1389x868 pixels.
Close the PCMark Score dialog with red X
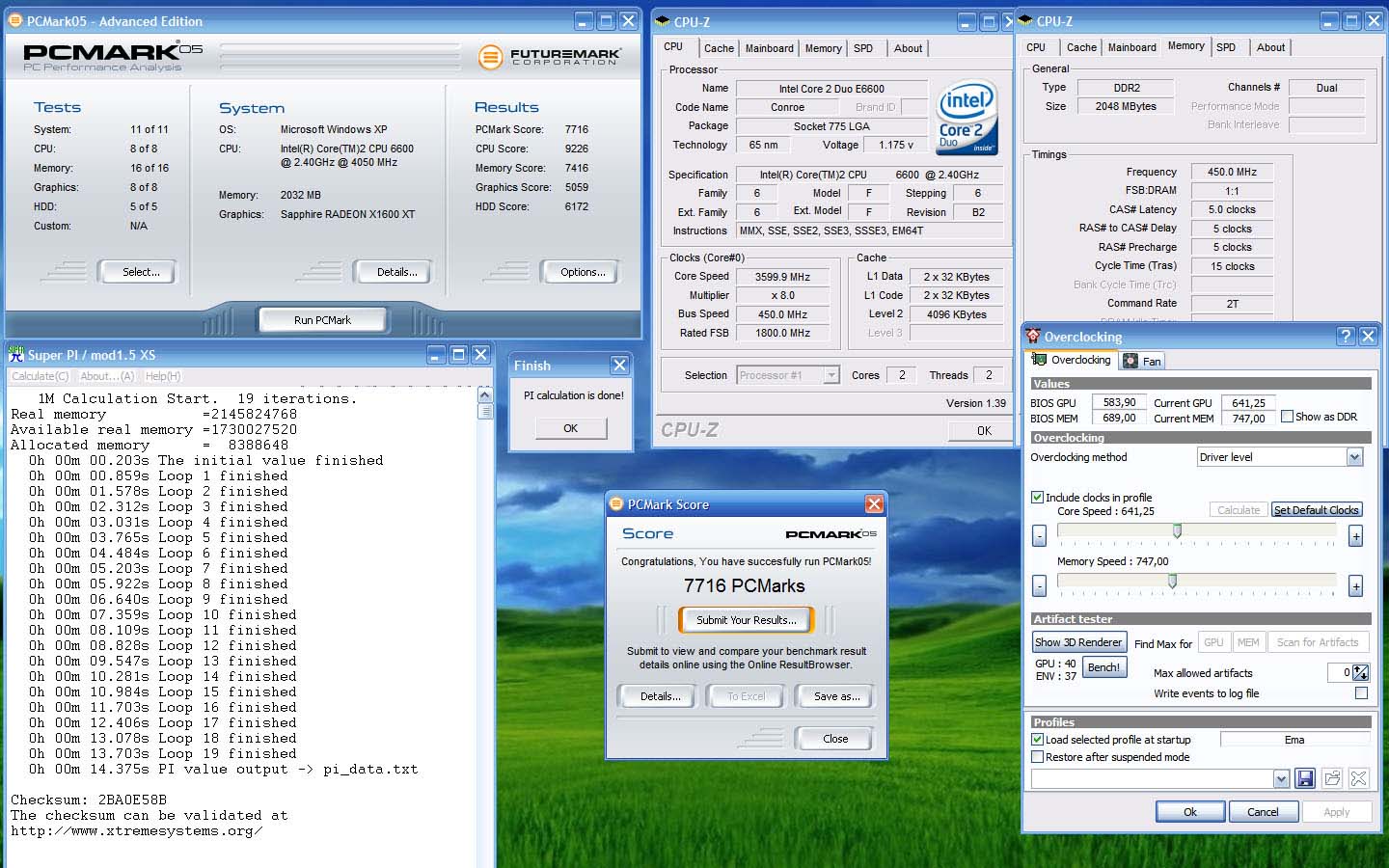coord(874,503)
